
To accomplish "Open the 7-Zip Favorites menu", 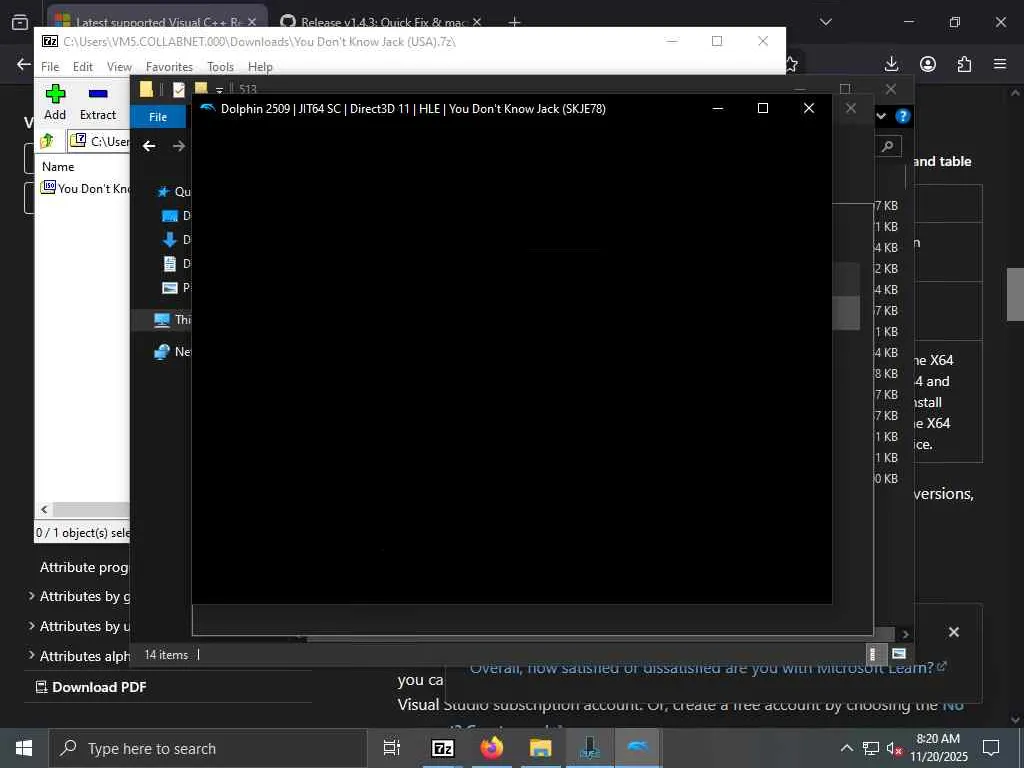I will tap(169, 67).
